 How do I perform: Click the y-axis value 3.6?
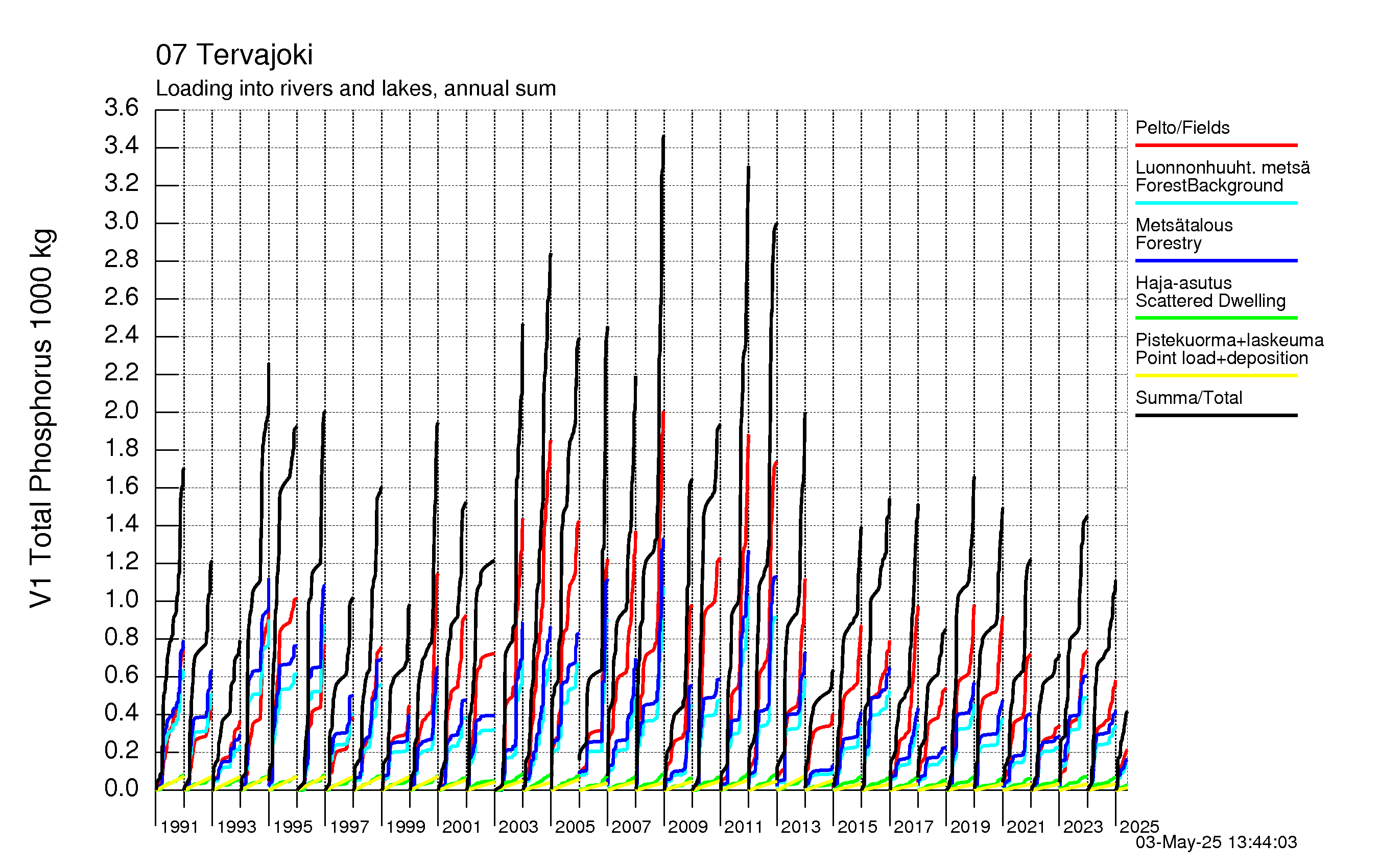click(x=122, y=108)
